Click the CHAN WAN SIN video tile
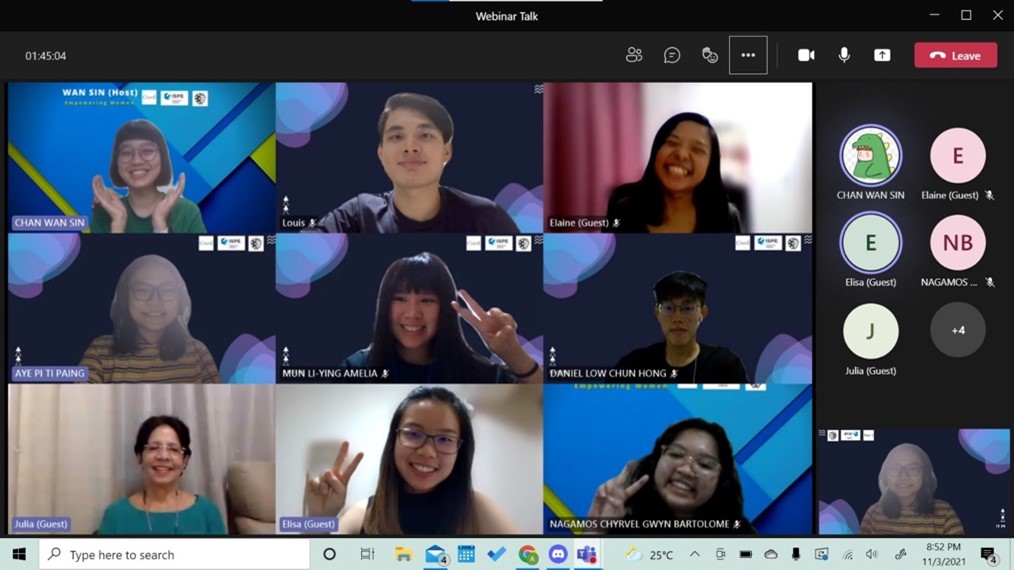Screen dimensions: 1014x570 [x=142, y=157]
